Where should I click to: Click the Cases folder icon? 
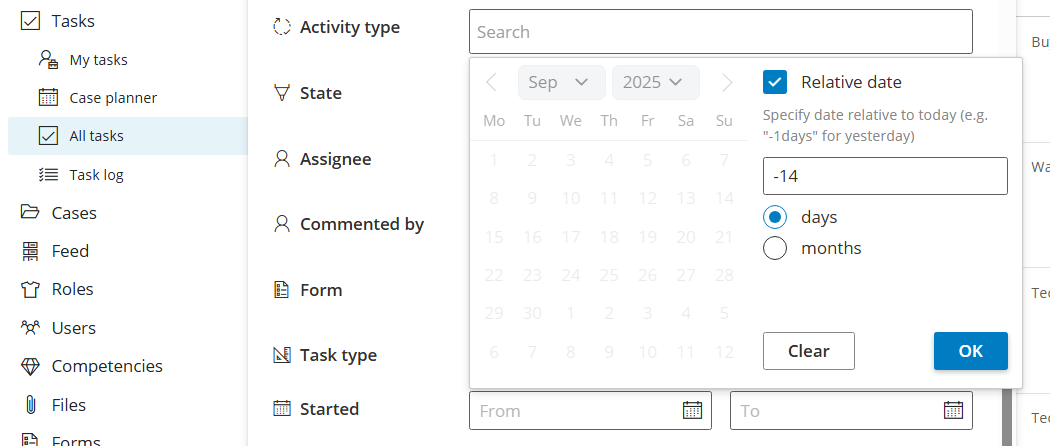(x=31, y=213)
